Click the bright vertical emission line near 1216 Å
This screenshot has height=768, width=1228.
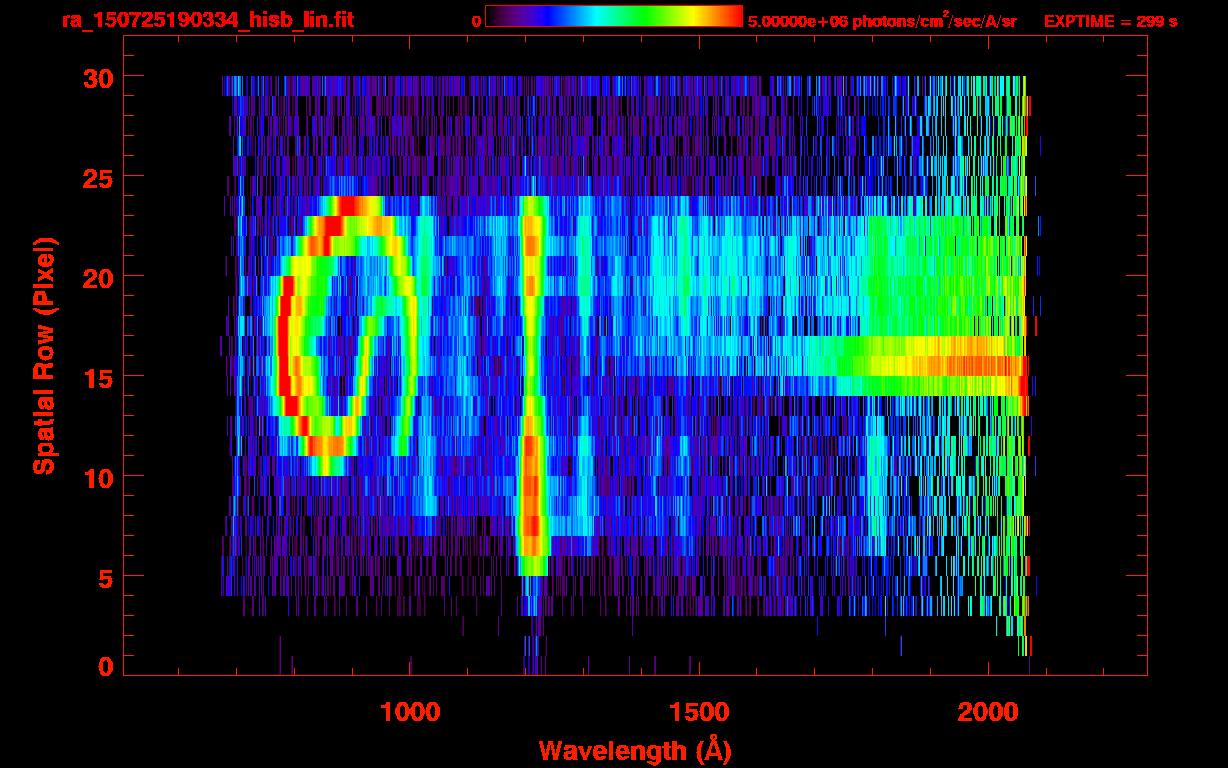[x=532, y=385]
